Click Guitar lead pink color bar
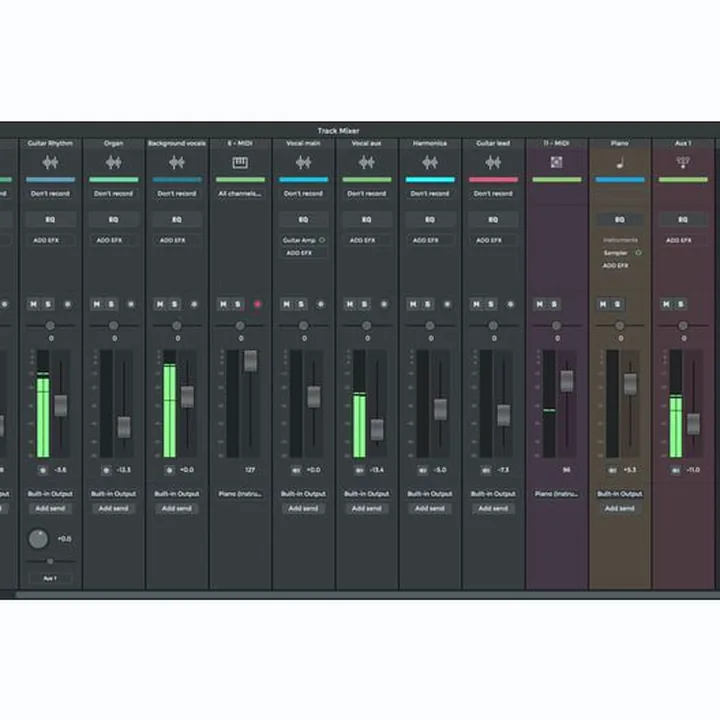Viewport: 720px width, 720px height. 493,180
